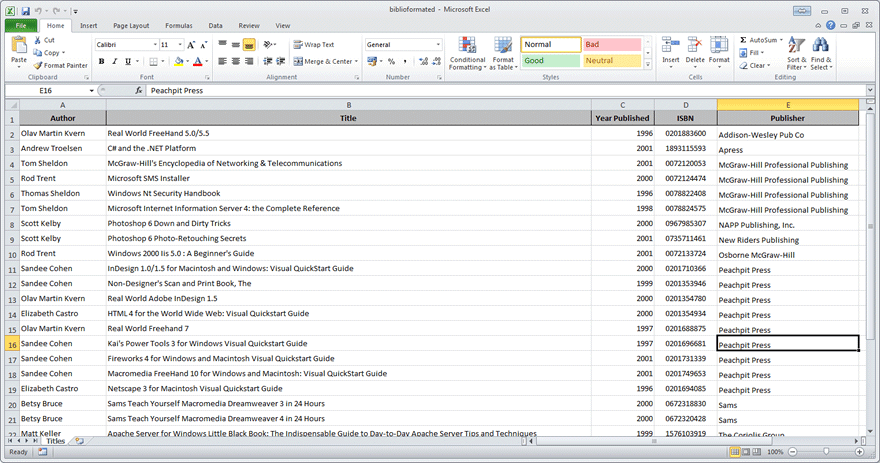Screen dimensions: 880x463
Task: Apply Comma Style
Action: coord(405,61)
